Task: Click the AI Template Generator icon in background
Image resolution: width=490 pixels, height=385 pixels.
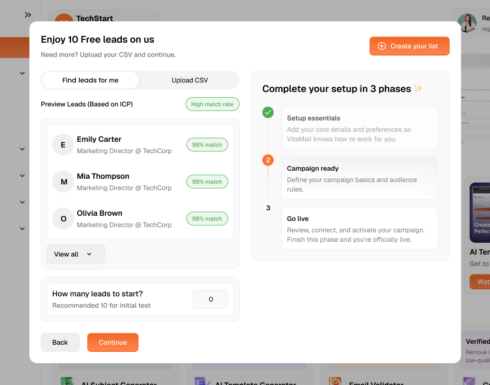Action: 202,381
